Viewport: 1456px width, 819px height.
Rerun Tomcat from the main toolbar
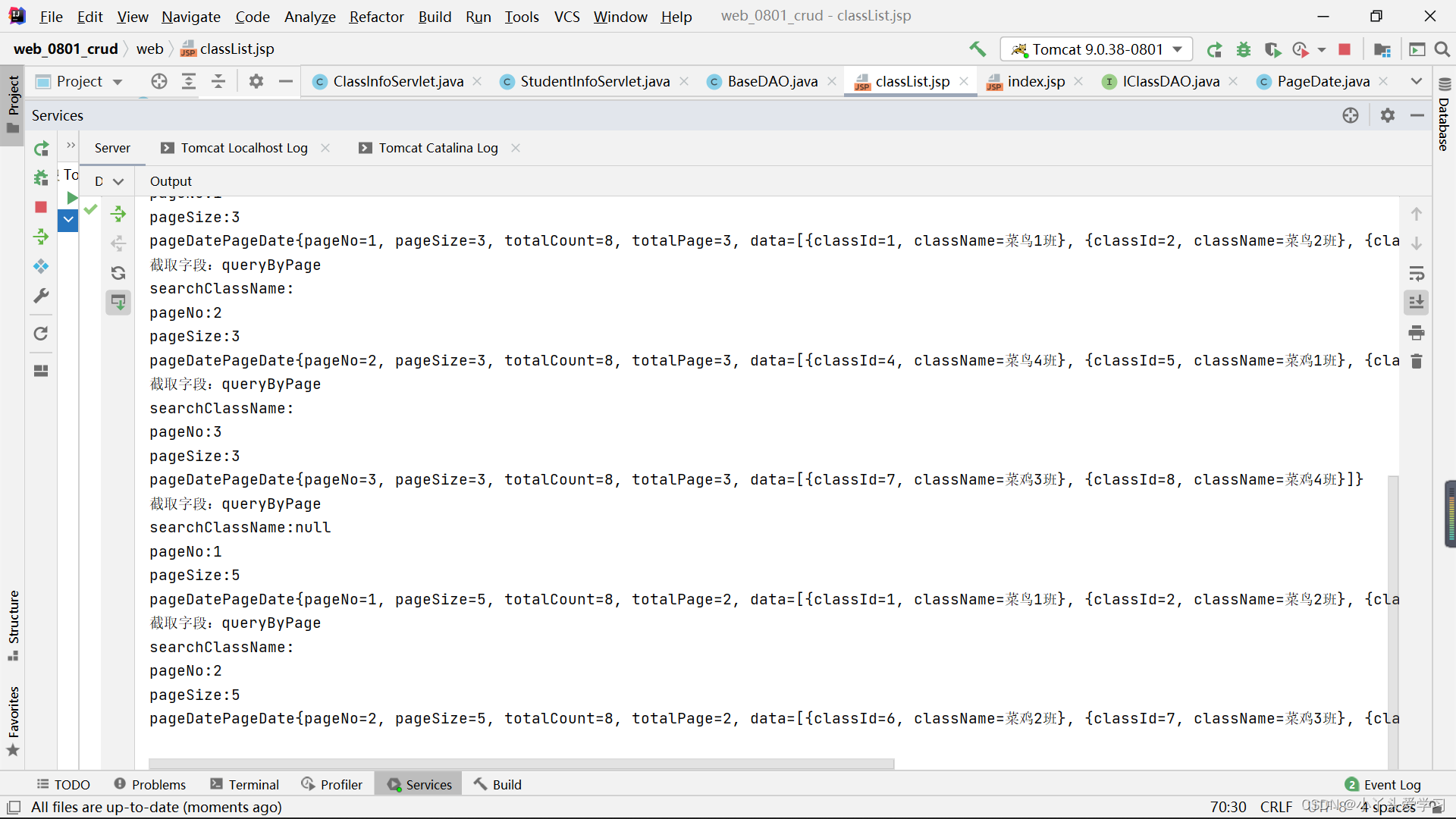1214,49
